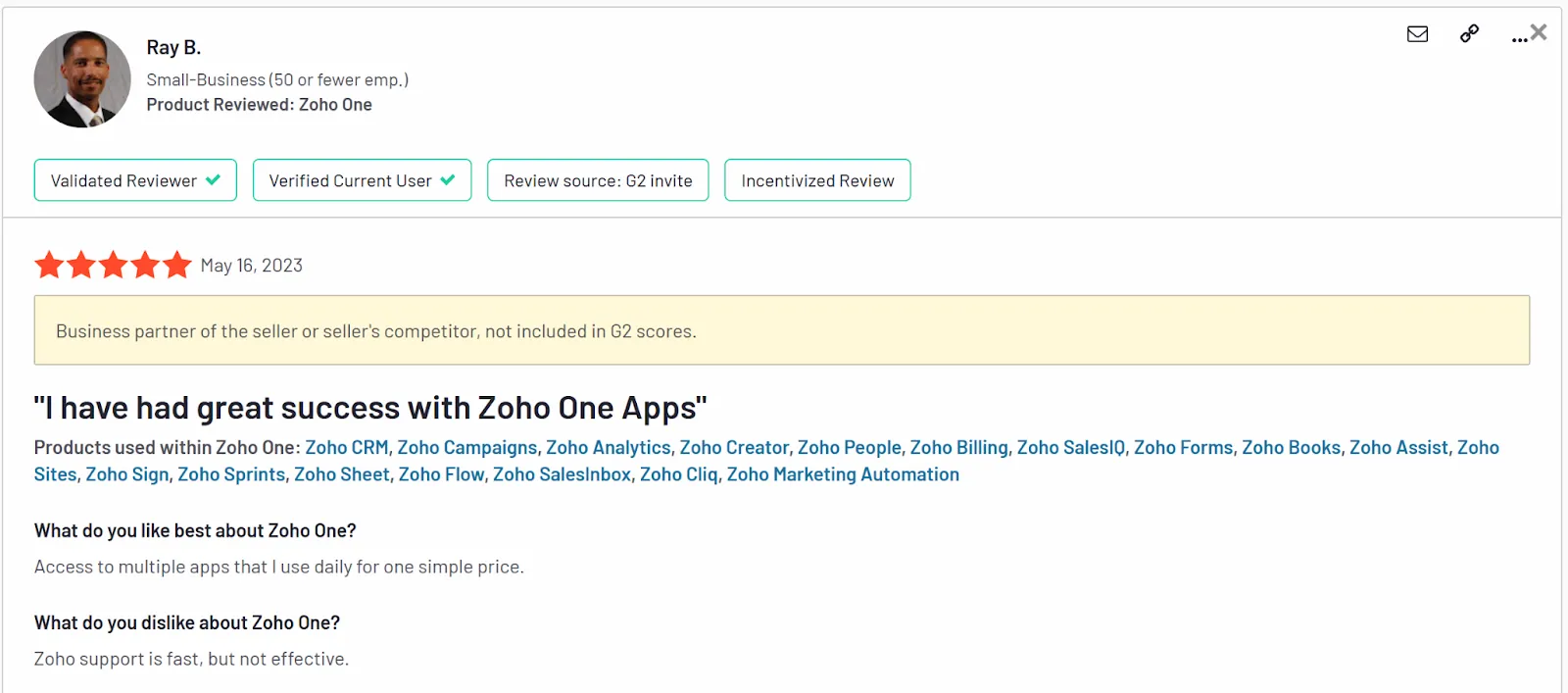Click the Verified Current User badge
1568x693 pixels.
(x=362, y=180)
